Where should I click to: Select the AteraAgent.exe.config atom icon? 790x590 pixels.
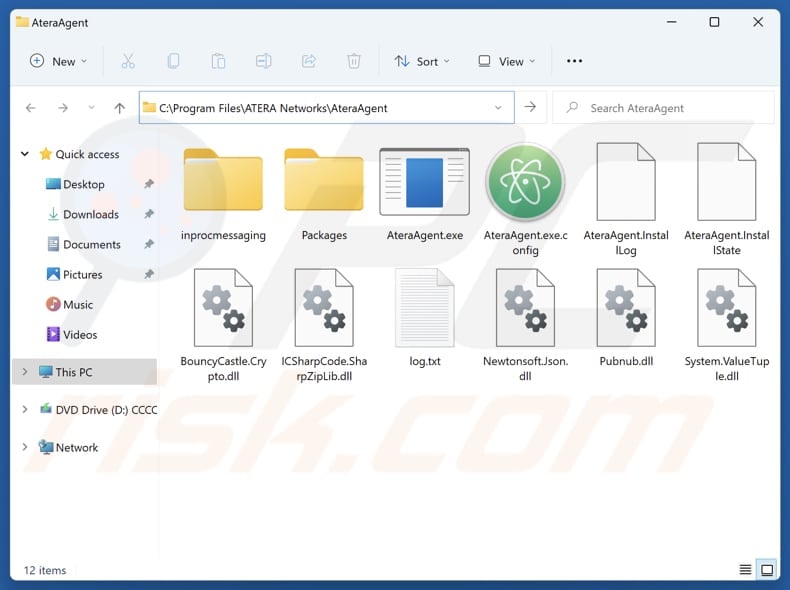click(x=525, y=182)
